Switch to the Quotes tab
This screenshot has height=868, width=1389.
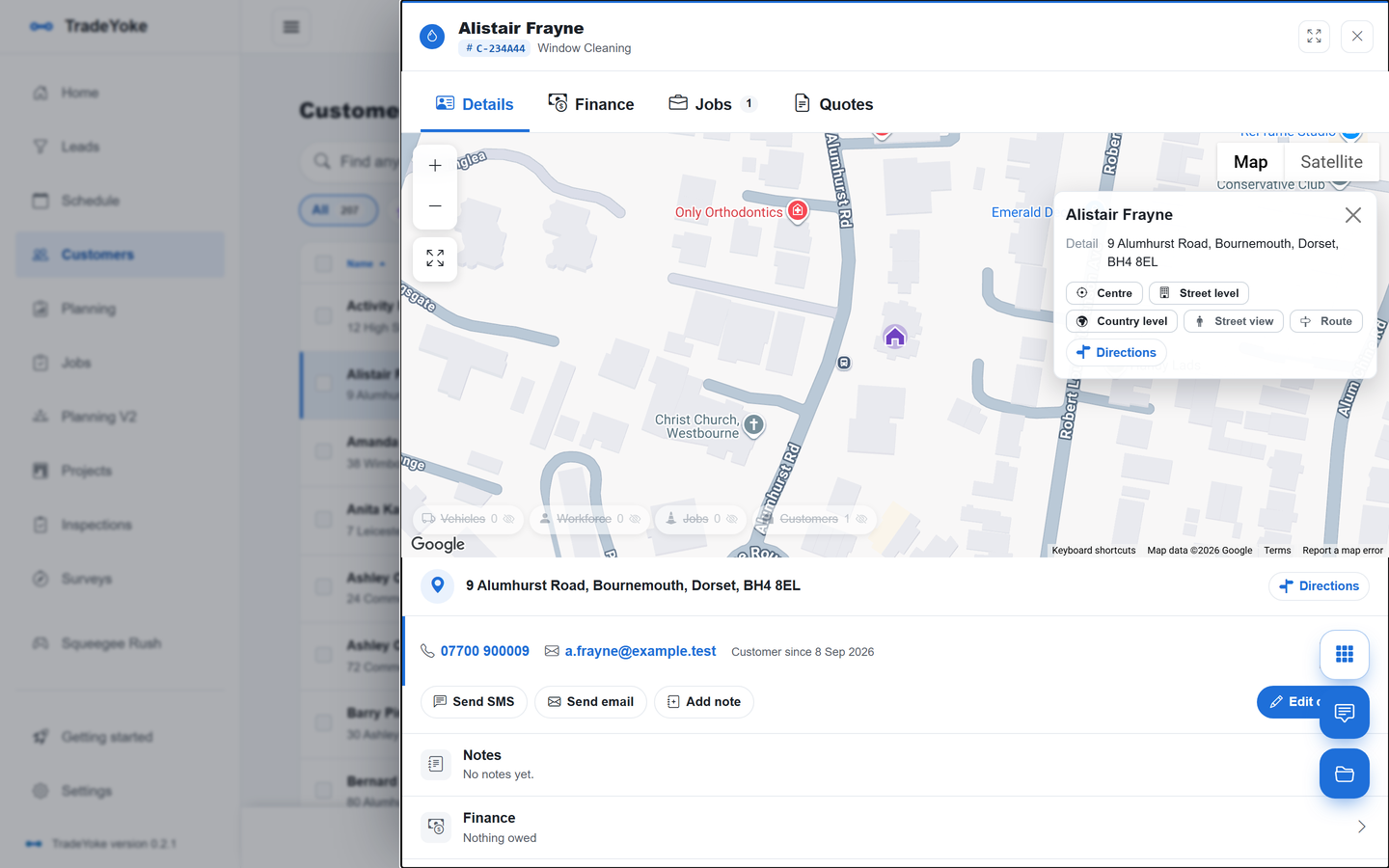(833, 104)
